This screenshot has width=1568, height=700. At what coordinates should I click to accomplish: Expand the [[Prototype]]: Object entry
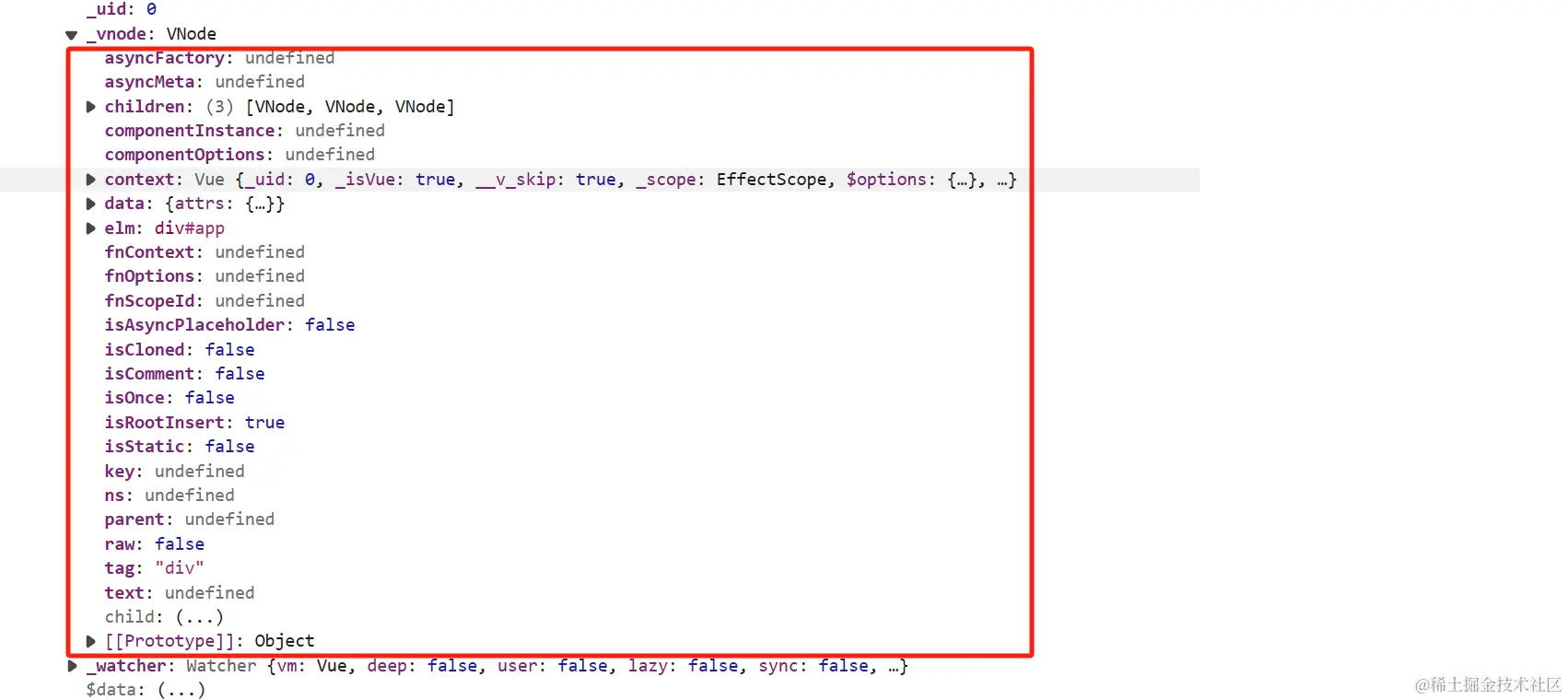pos(91,641)
